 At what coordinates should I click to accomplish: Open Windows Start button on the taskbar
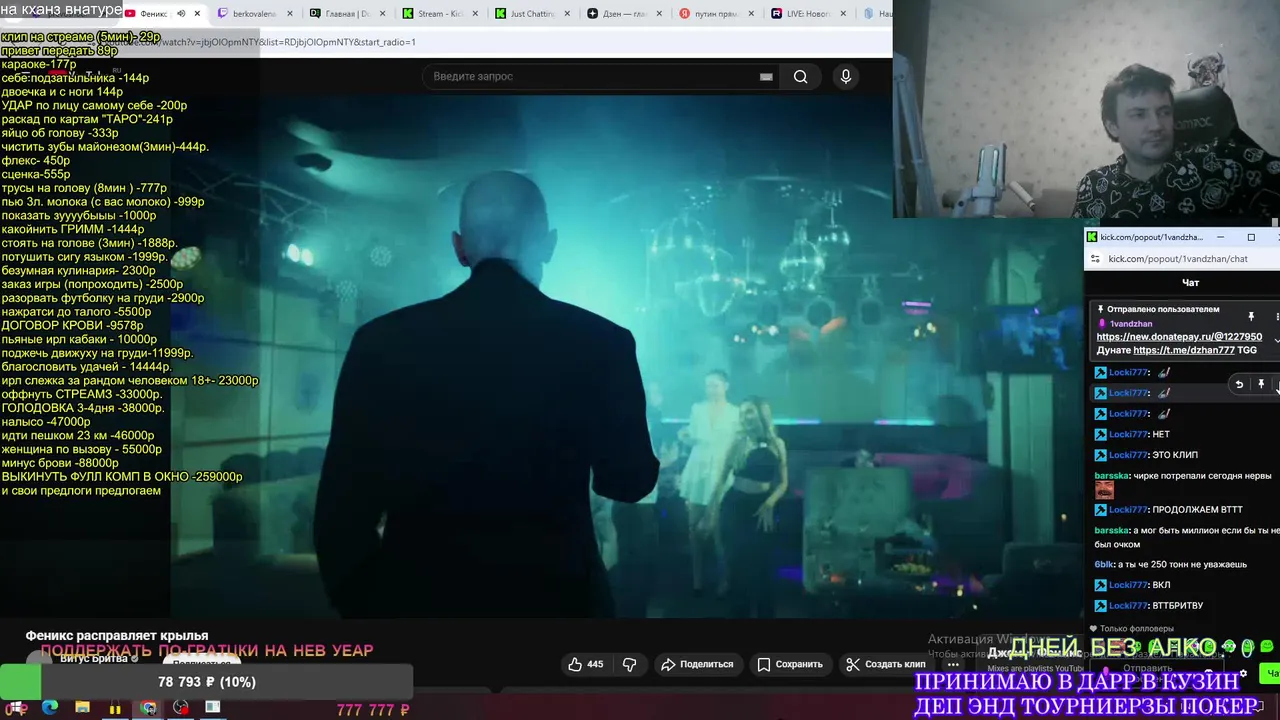click(17, 708)
